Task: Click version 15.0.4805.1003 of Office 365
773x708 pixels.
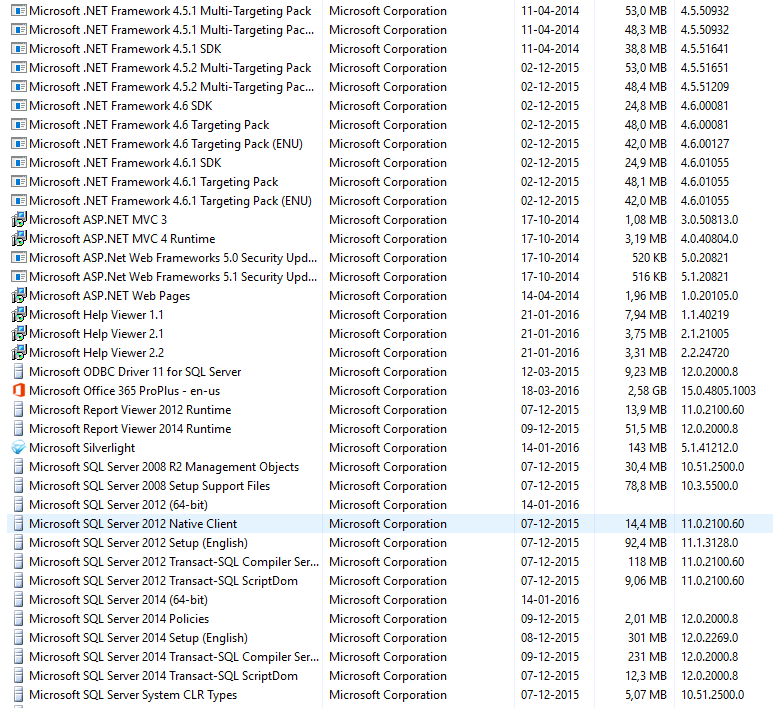Action: (718, 390)
